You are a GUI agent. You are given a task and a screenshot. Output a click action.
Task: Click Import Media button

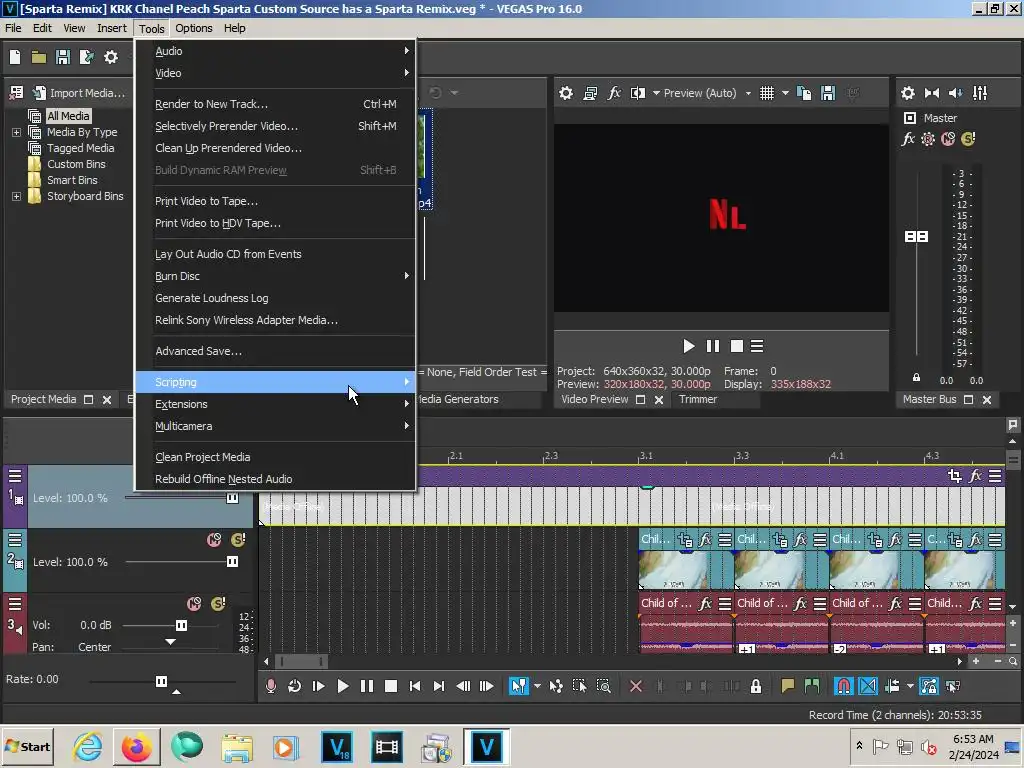point(79,93)
